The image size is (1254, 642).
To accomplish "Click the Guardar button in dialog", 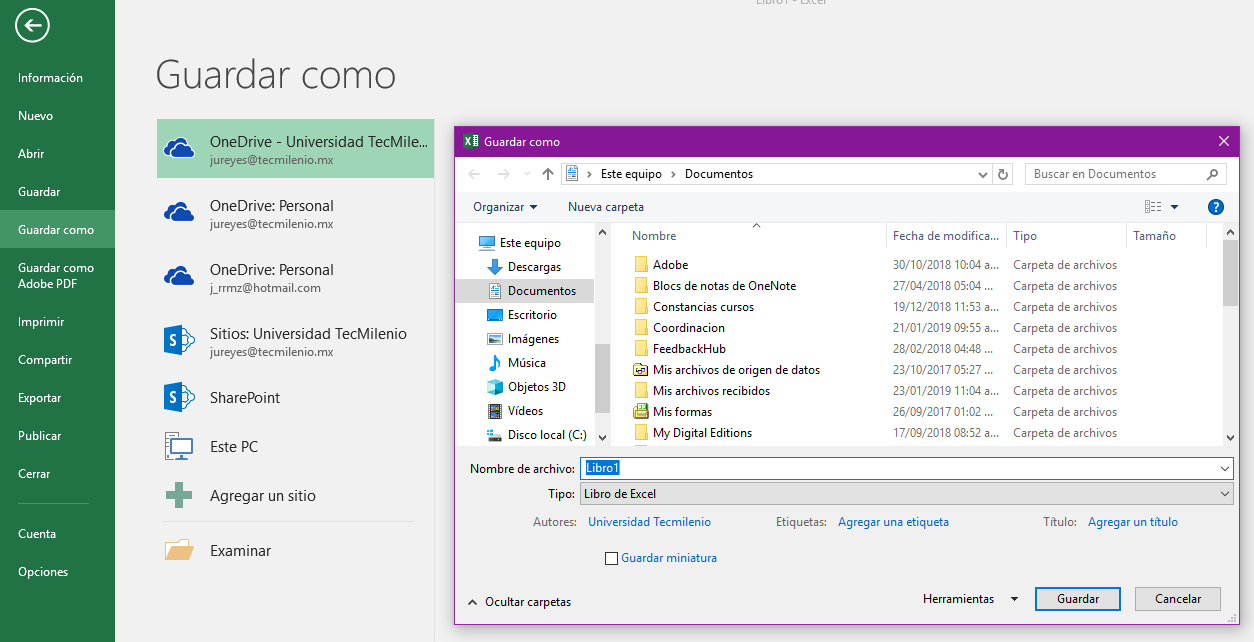I will point(1078,599).
